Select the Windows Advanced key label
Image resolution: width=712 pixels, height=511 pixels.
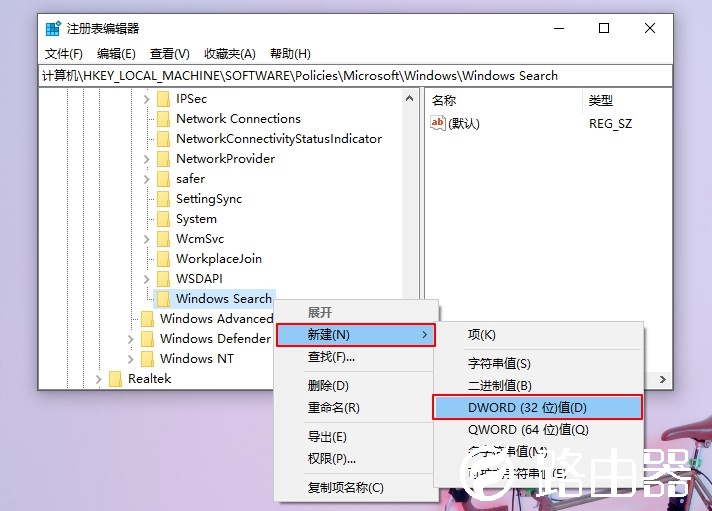[x=216, y=318]
